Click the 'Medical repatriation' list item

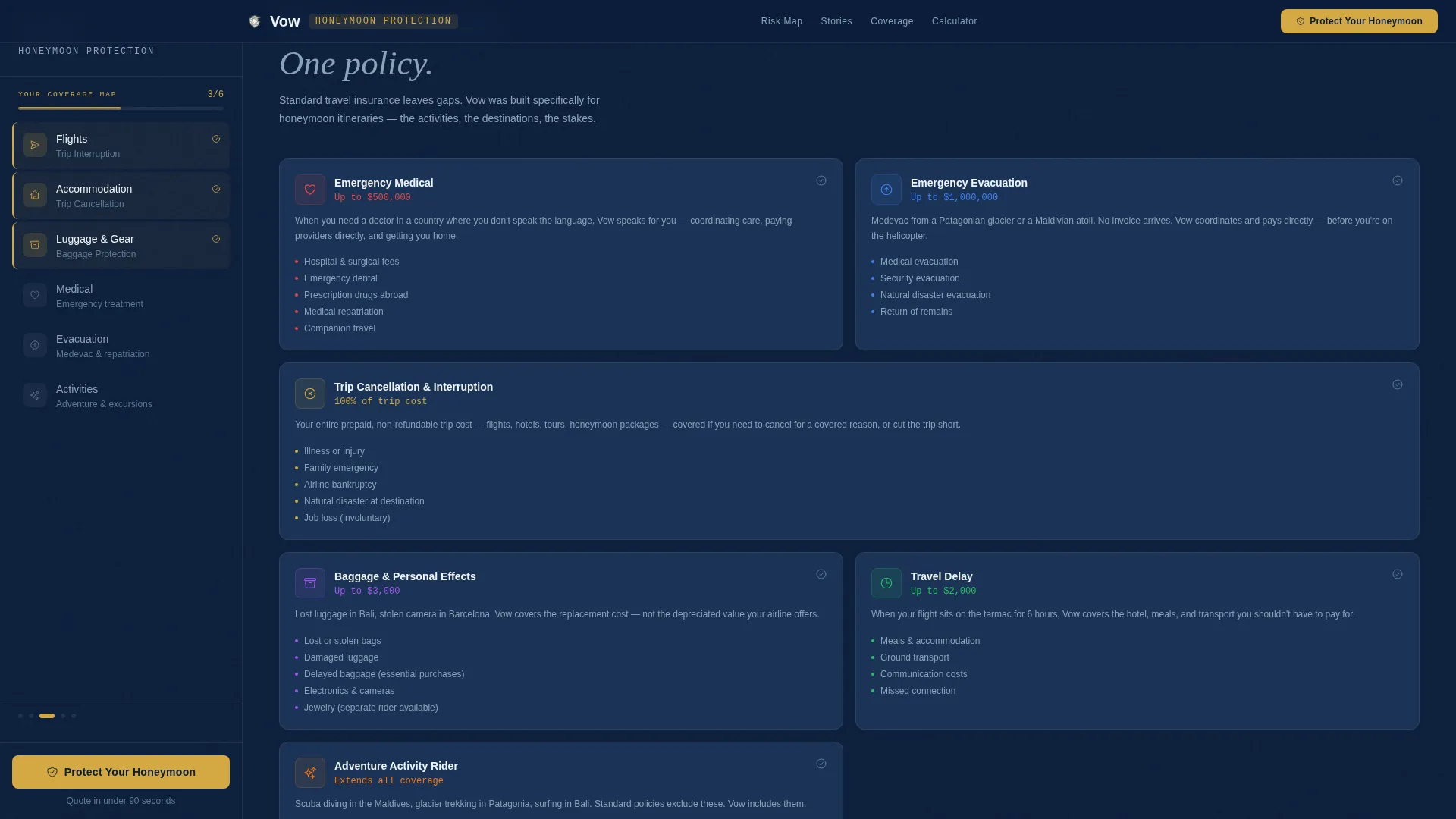coord(344,312)
